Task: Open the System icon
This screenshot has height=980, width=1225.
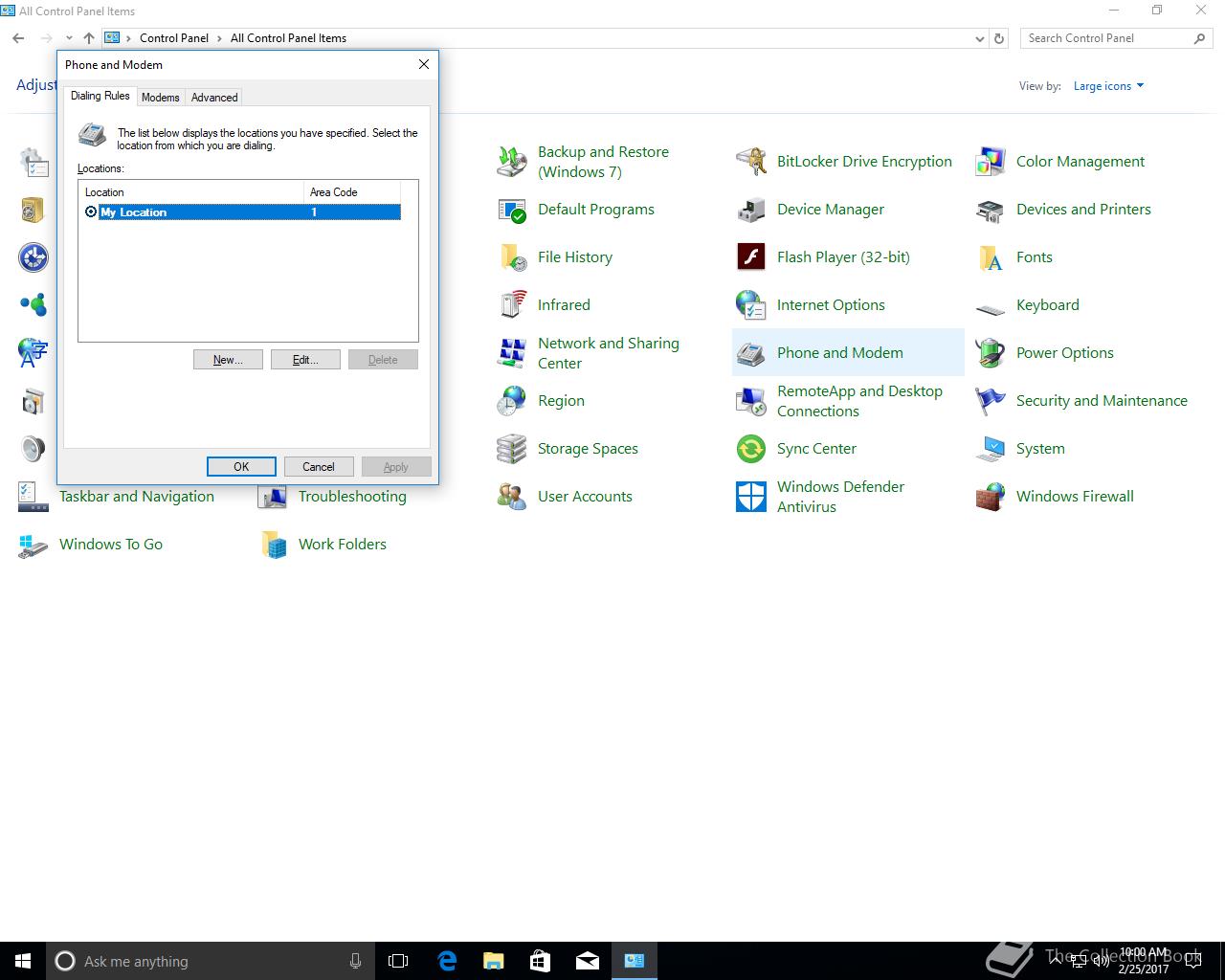Action: [x=991, y=449]
